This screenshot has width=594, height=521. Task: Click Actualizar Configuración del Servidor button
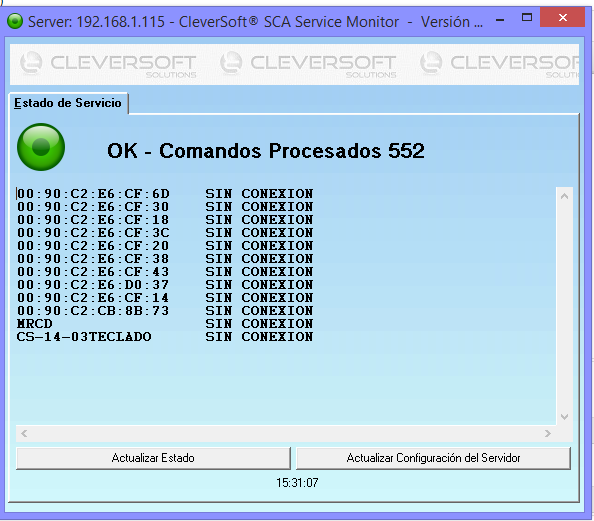click(x=433, y=458)
